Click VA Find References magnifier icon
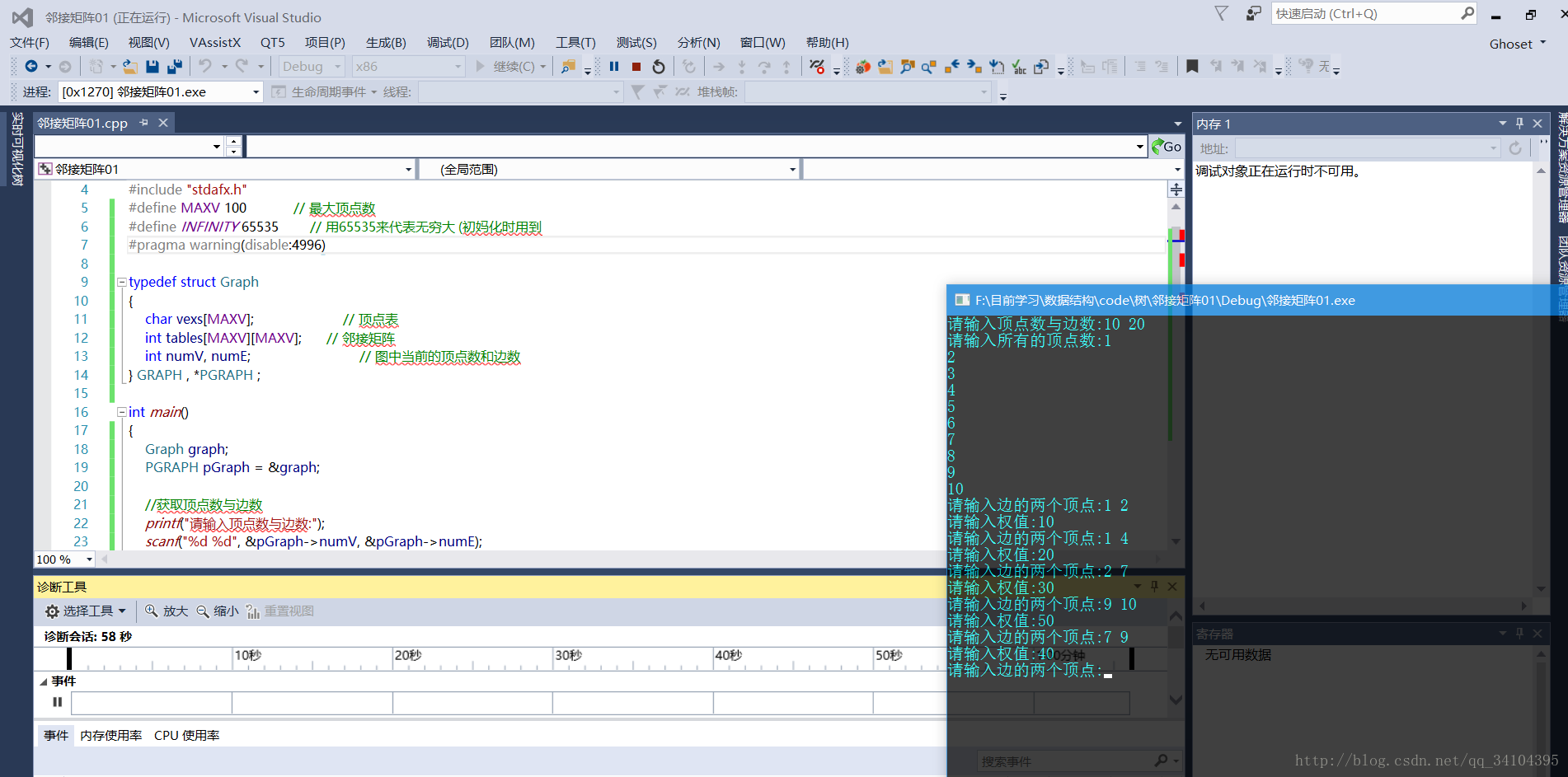 (x=929, y=67)
